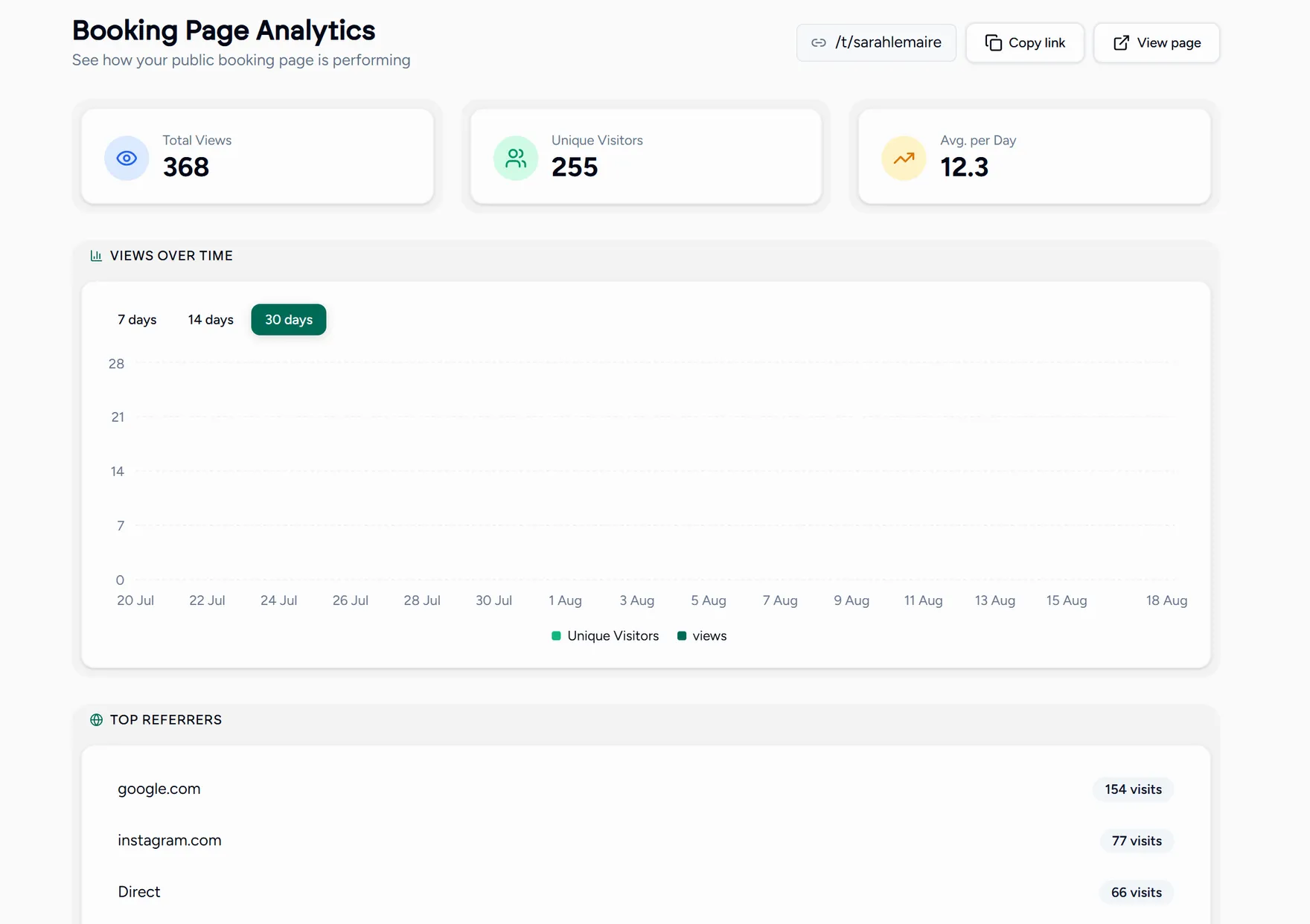
Task: Switch chart range to 14 days
Action: pos(211,319)
